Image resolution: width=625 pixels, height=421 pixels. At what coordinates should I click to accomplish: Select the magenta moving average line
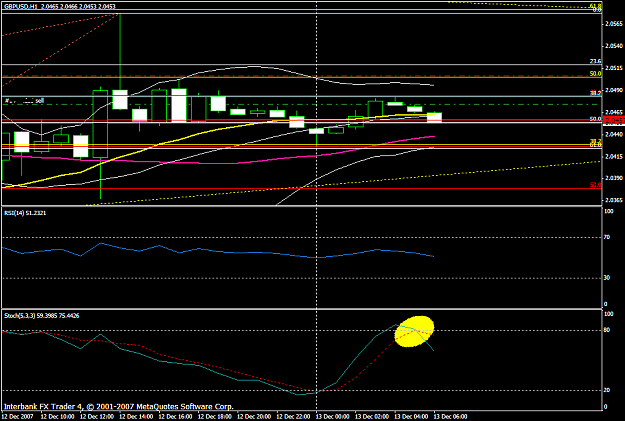tap(219, 163)
